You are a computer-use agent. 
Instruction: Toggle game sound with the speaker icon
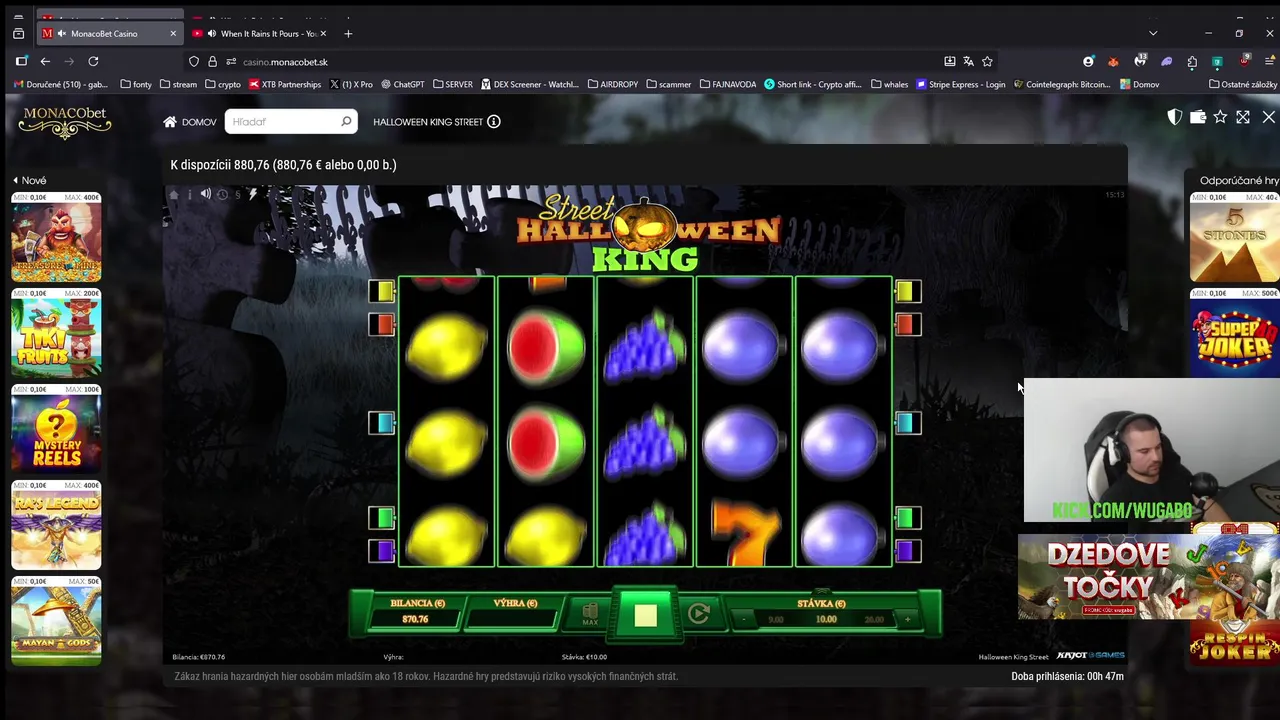(206, 194)
